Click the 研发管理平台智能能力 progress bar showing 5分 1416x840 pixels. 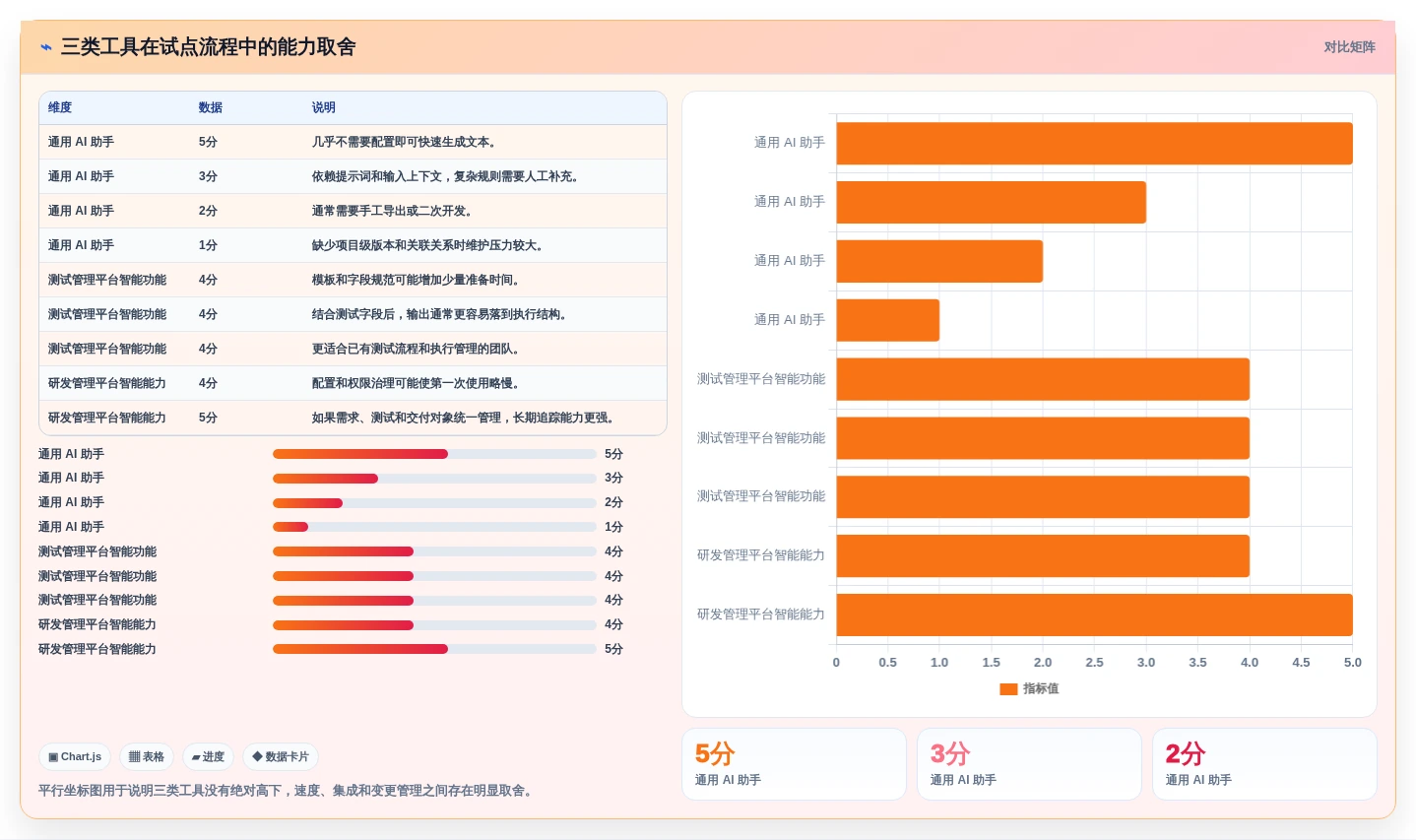434,649
